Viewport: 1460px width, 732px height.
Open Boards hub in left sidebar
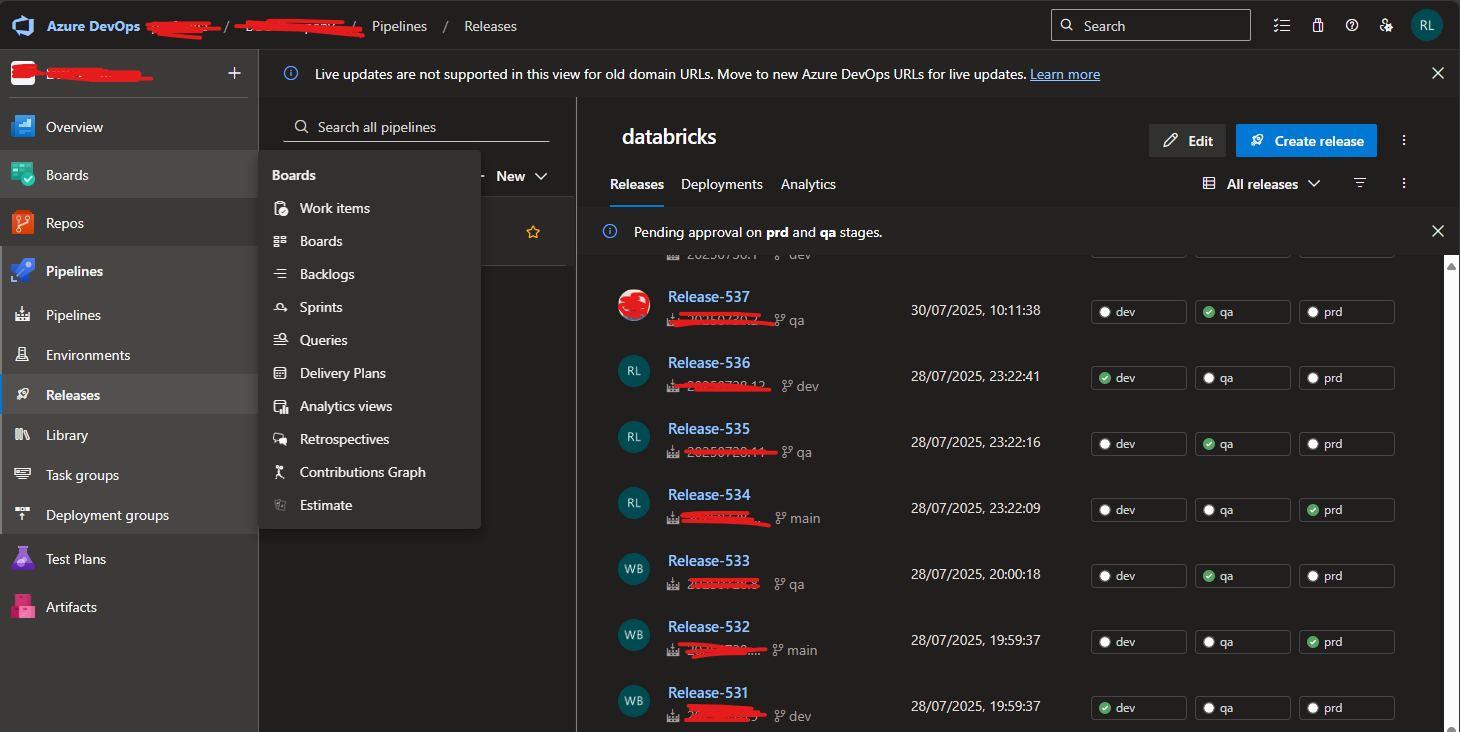129,175
